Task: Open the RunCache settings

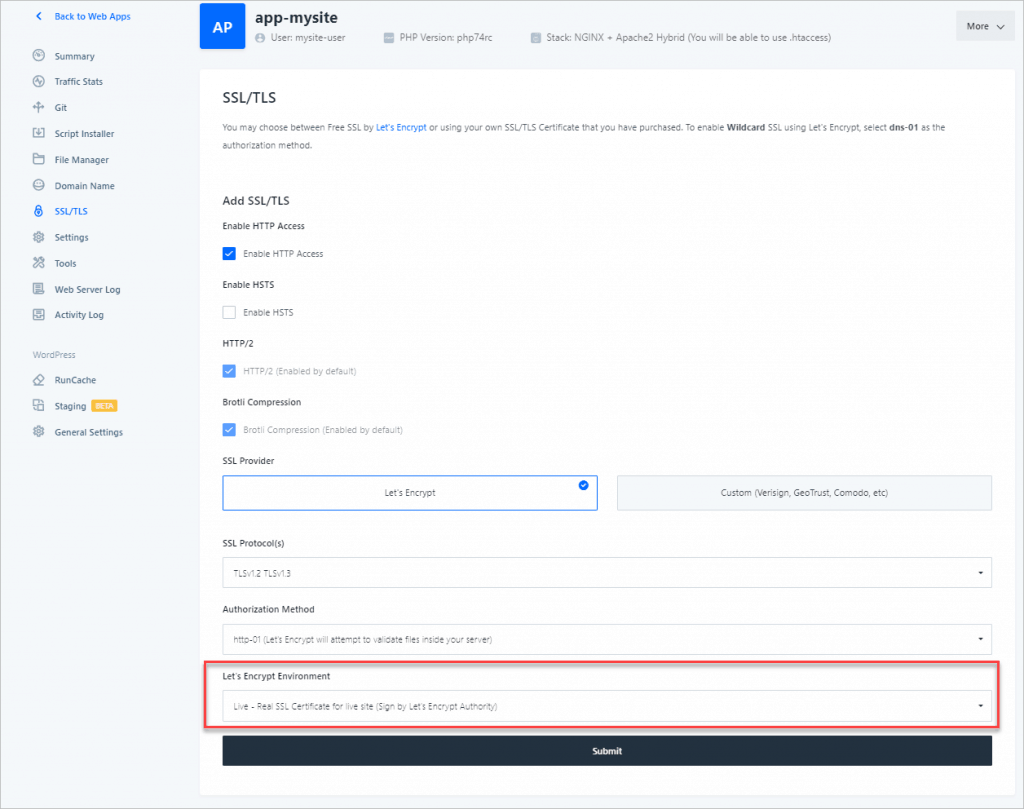Action: (70, 380)
